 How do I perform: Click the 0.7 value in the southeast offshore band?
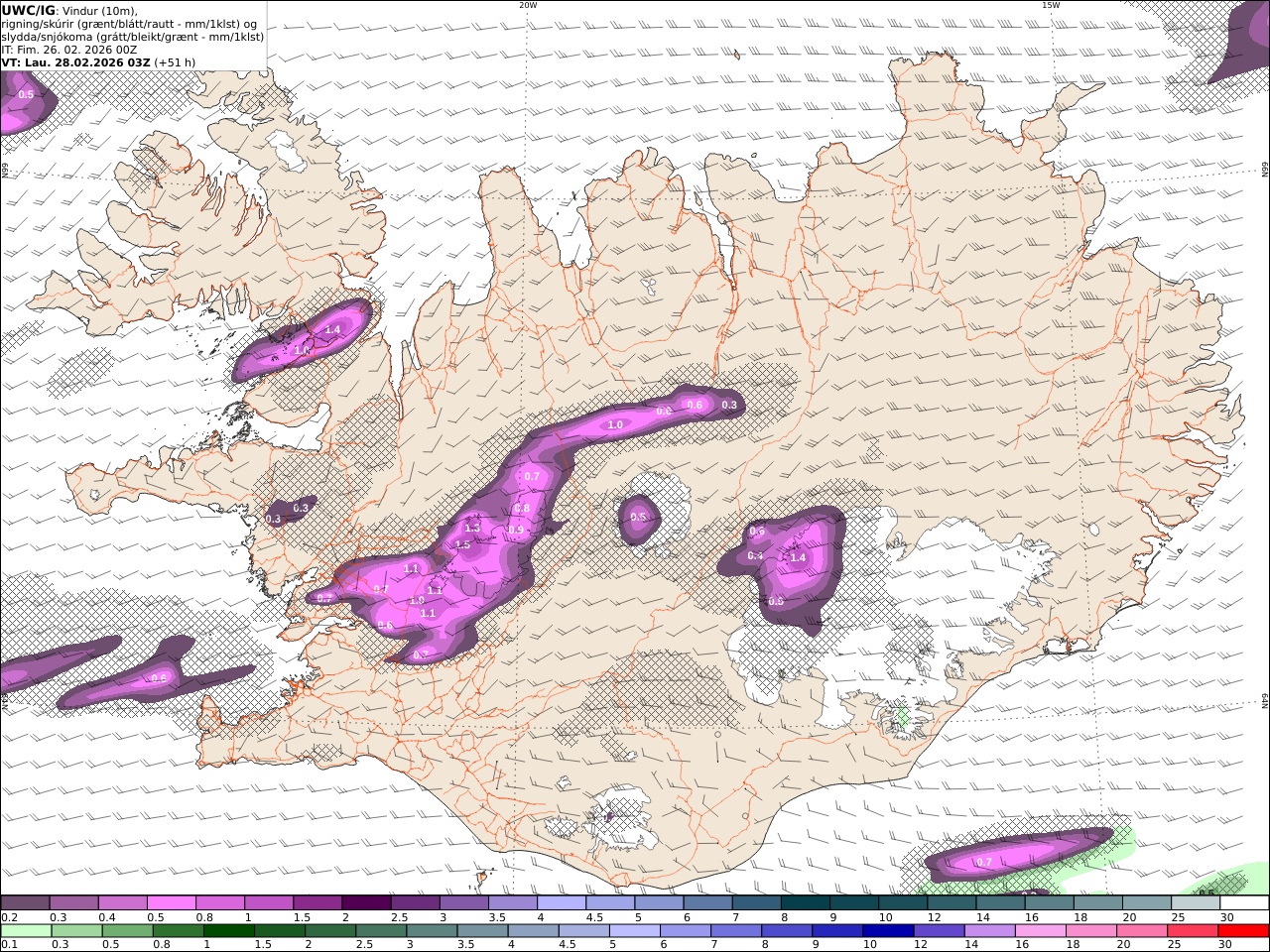(984, 863)
